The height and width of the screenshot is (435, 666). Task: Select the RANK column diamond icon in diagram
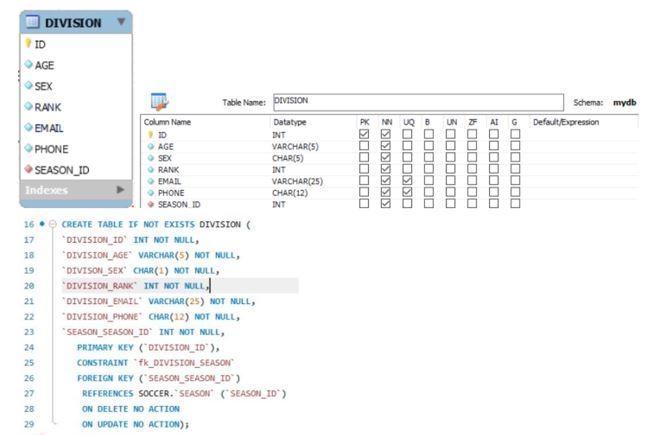[x=28, y=106]
